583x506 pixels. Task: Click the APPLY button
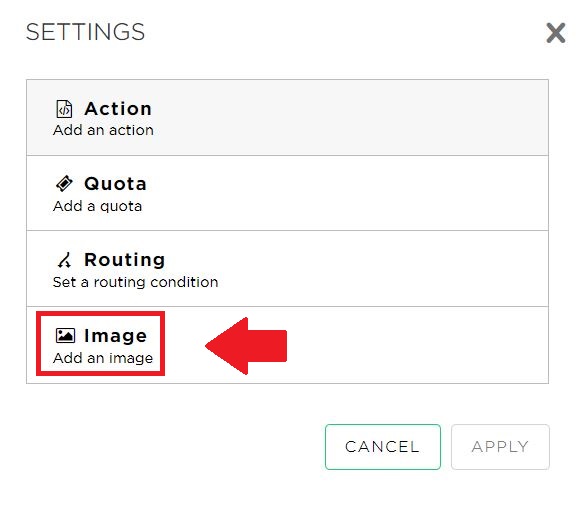coord(500,447)
